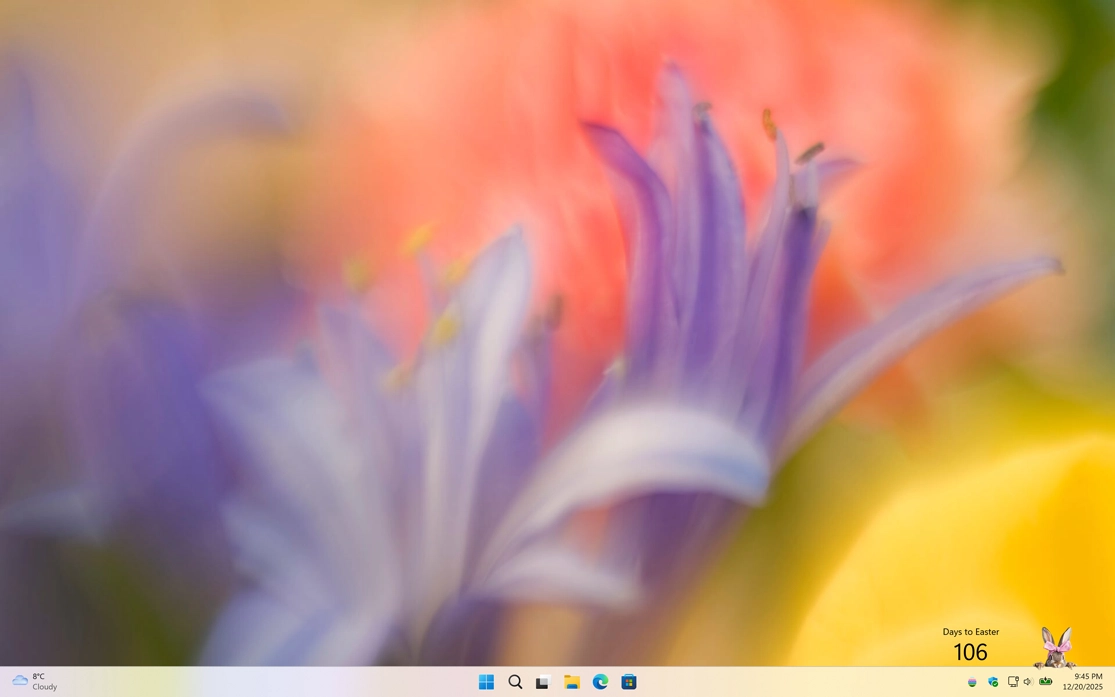Launch Microsoft Edge browser
This screenshot has height=697, width=1115.
coord(600,682)
